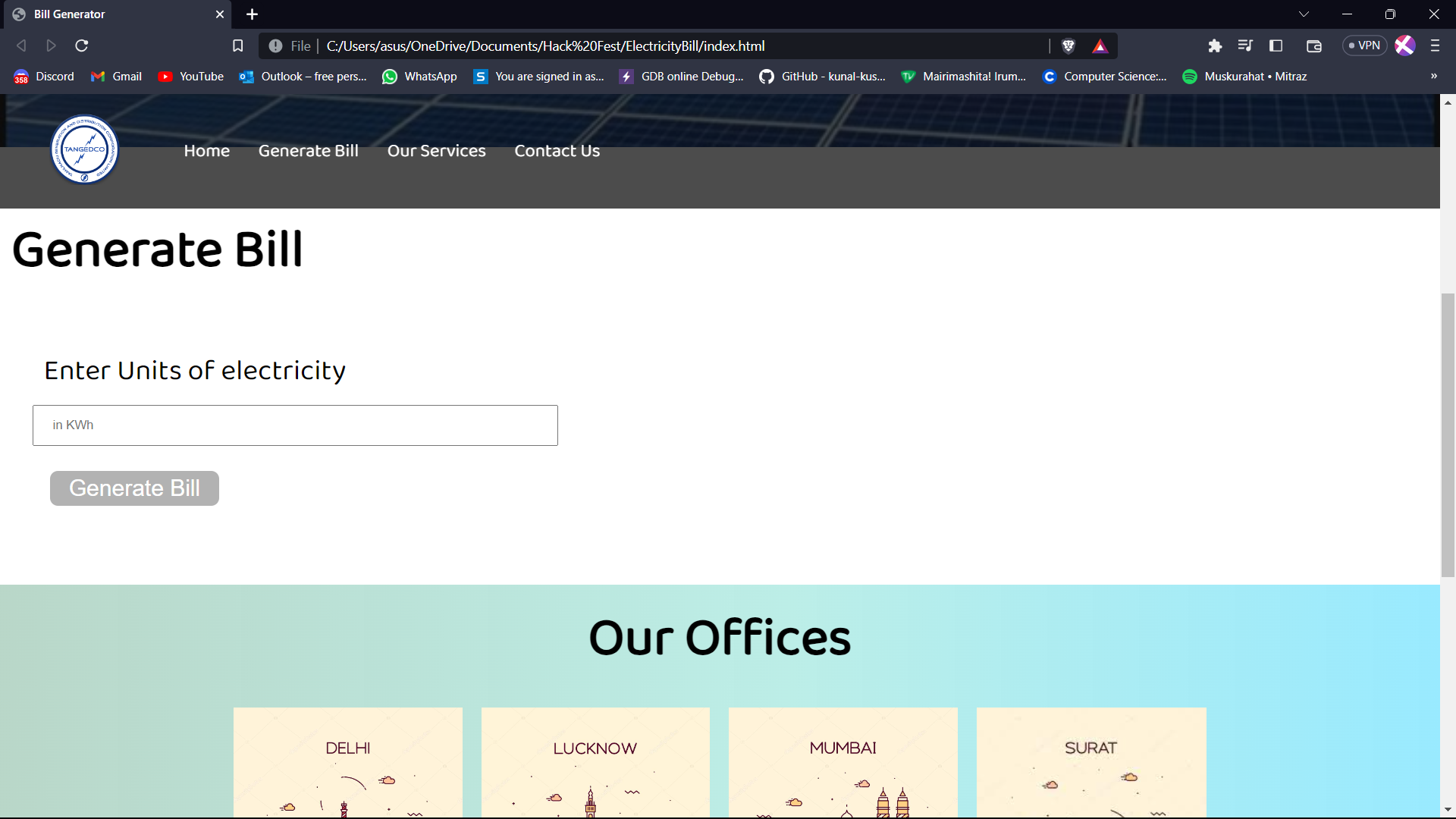
Task: Select the MUMBAI office card
Action: tap(843, 762)
